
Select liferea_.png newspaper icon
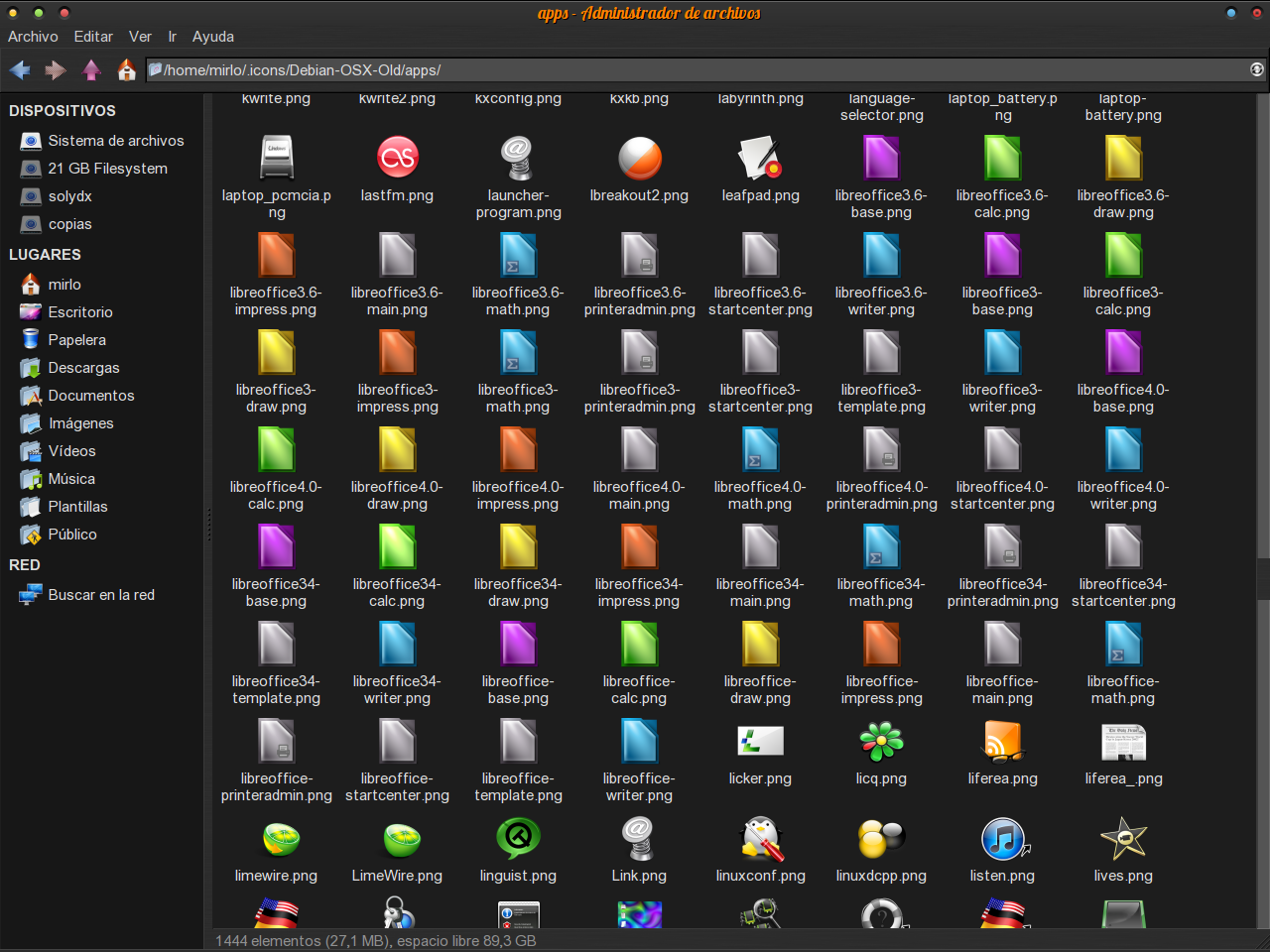click(1123, 741)
